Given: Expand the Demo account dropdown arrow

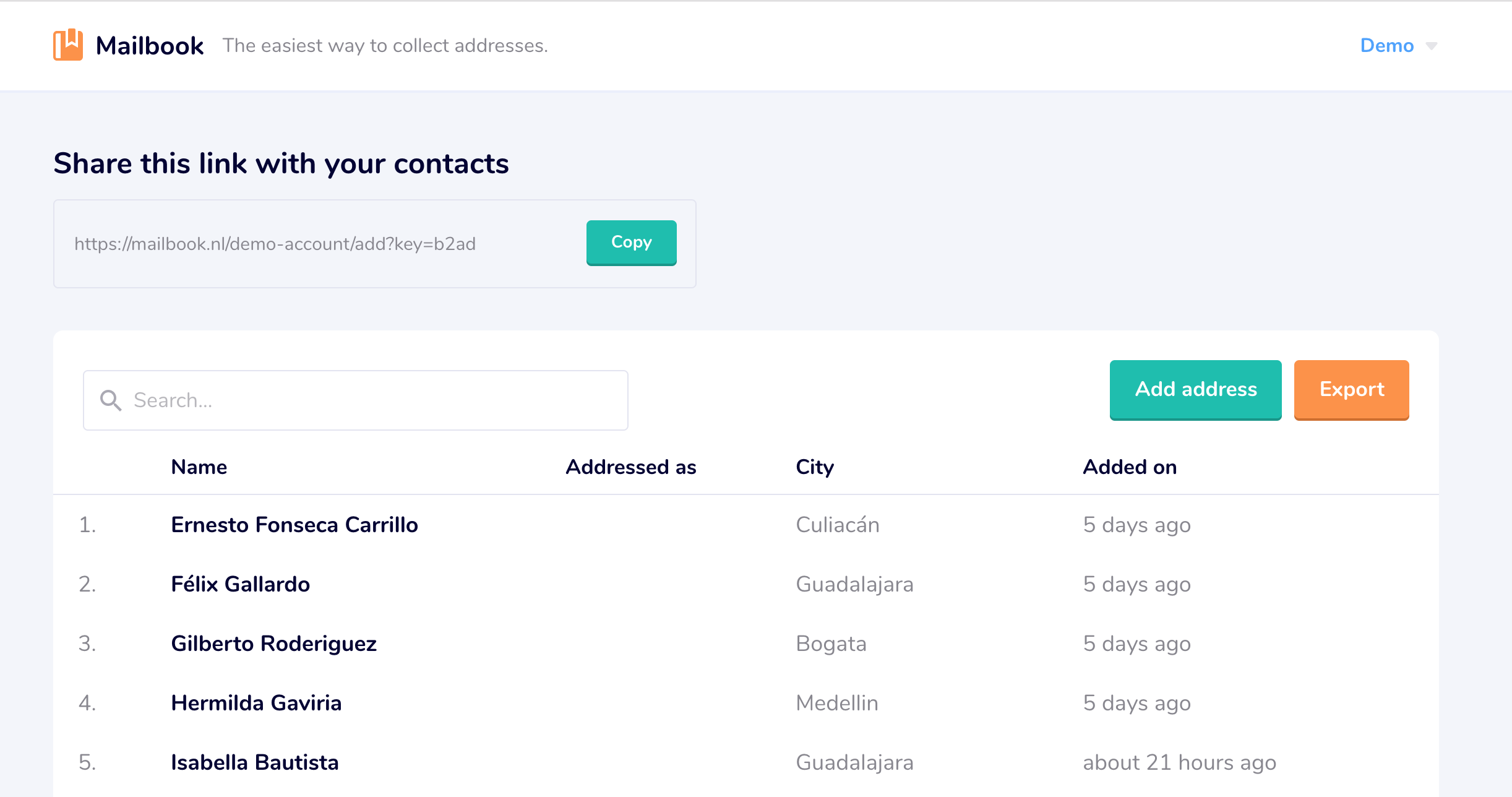Looking at the screenshot, I should click(x=1432, y=46).
